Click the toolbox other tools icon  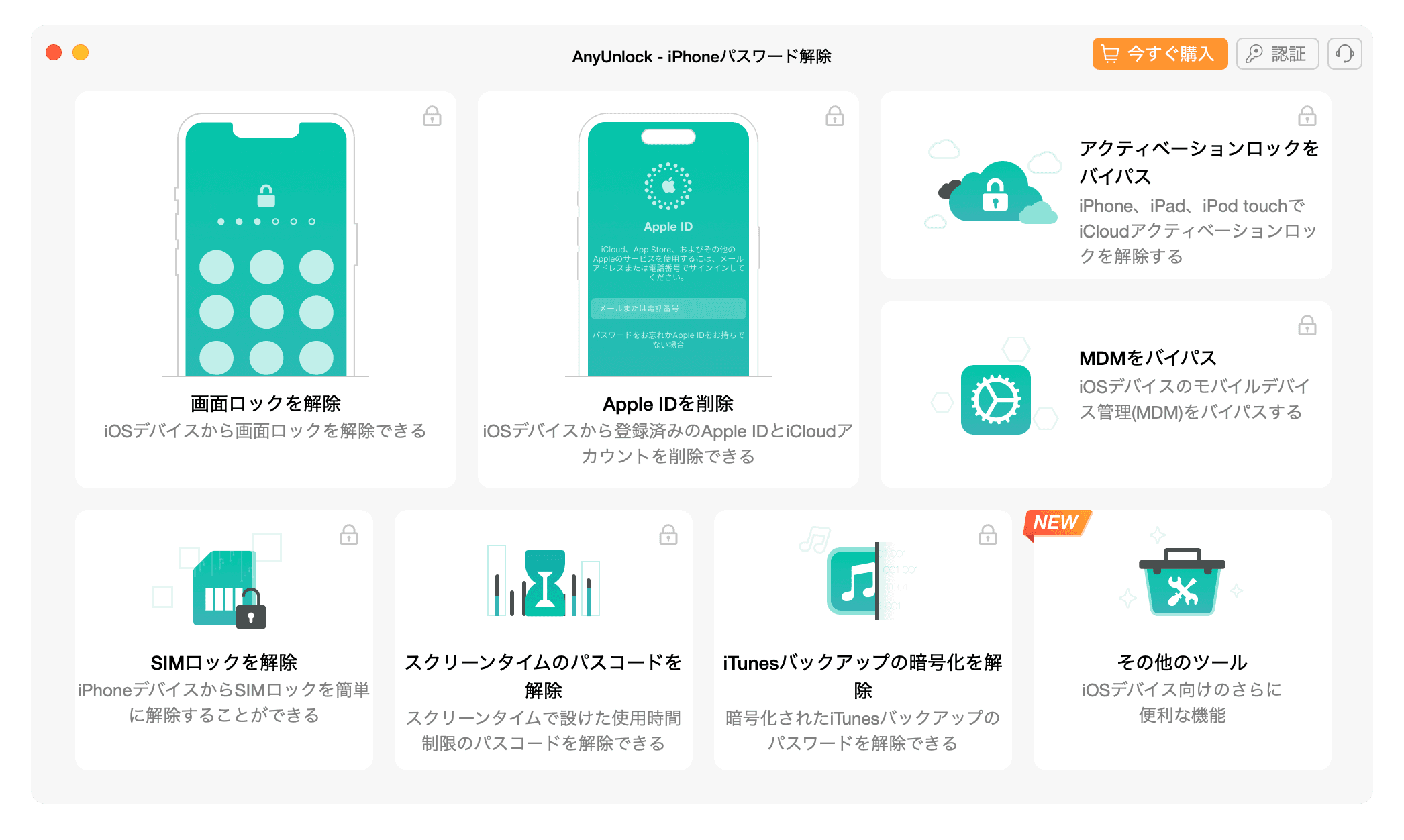coord(1182,582)
